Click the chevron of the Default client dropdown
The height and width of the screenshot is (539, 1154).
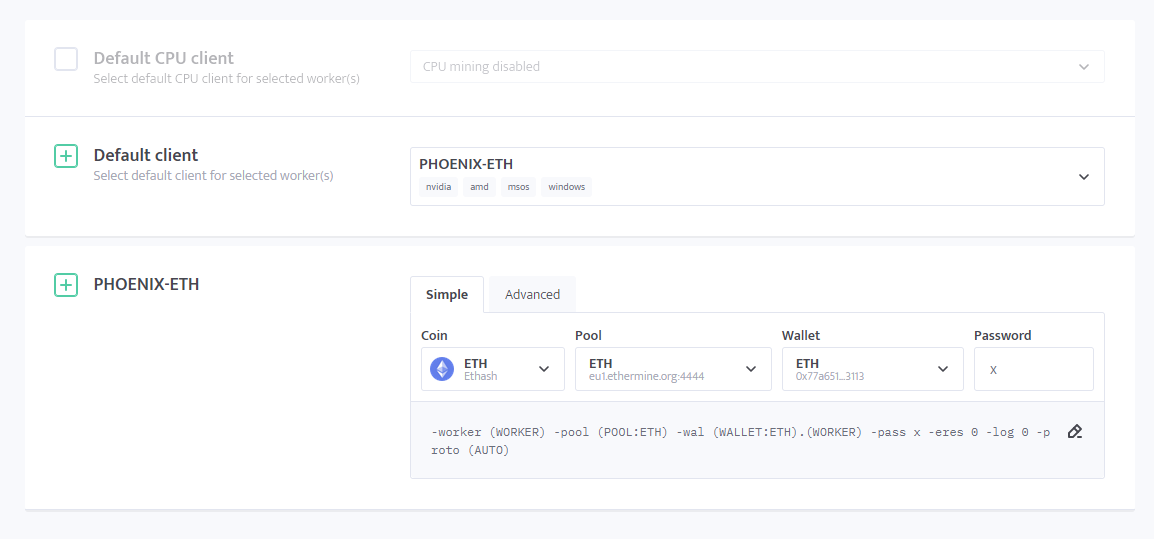tap(1083, 177)
